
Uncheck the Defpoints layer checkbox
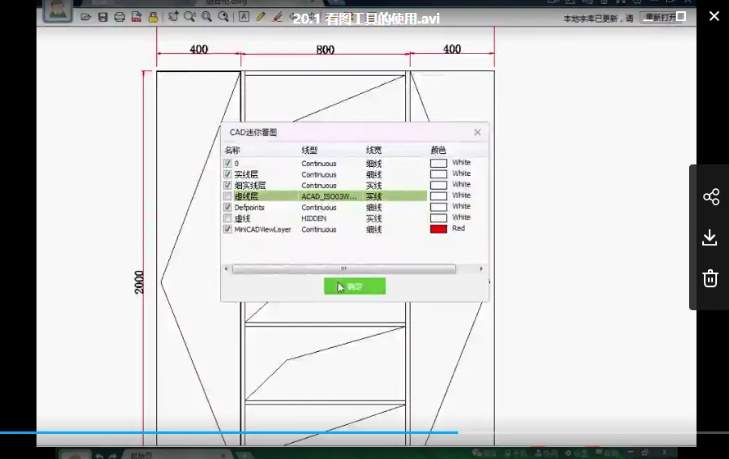pyautogui.click(x=227, y=207)
